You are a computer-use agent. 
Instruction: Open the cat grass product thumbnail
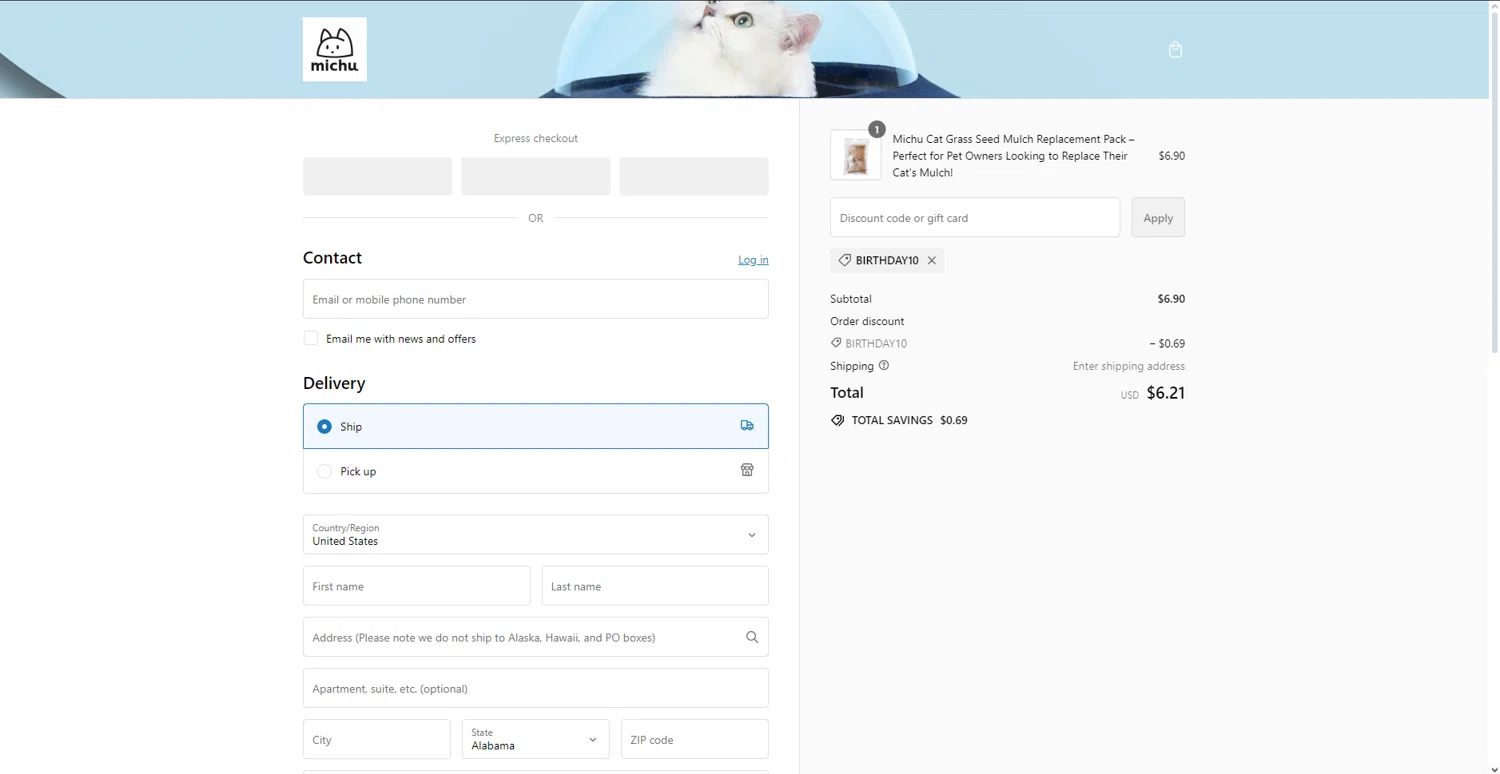pyautogui.click(x=856, y=156)
